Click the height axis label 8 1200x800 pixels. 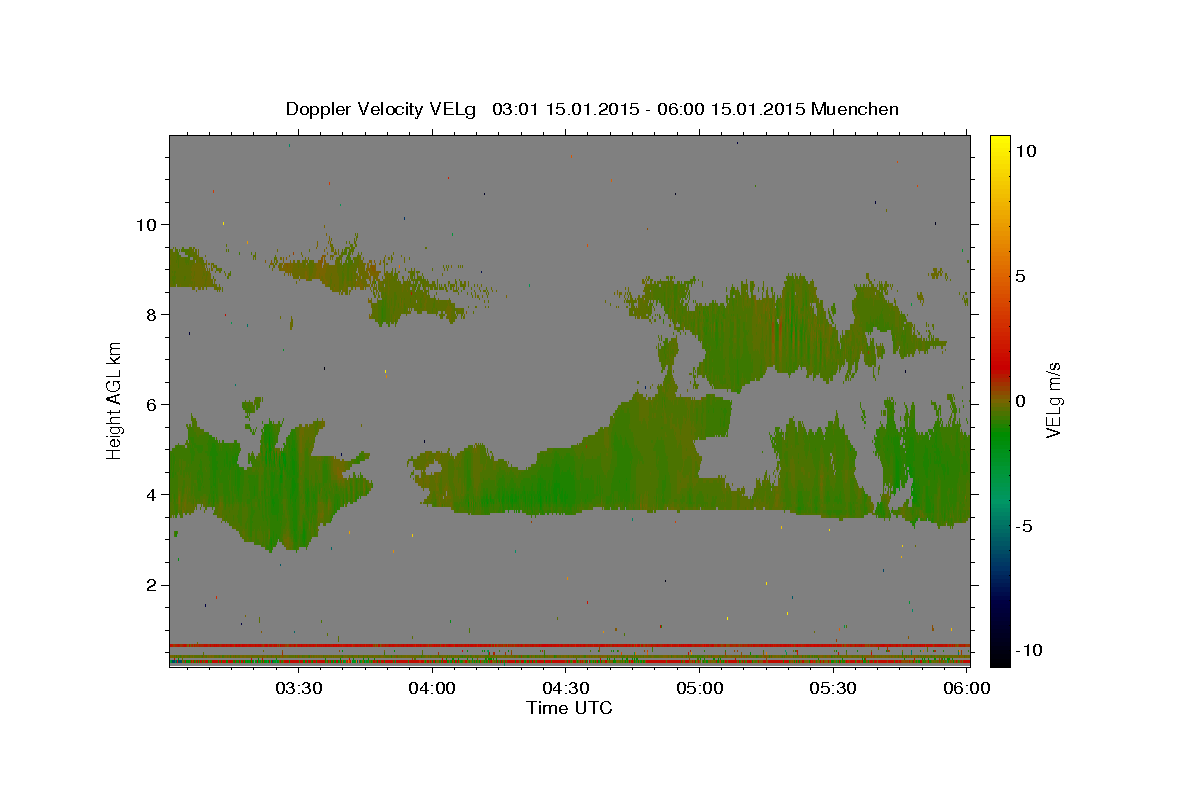click(150, 314)
